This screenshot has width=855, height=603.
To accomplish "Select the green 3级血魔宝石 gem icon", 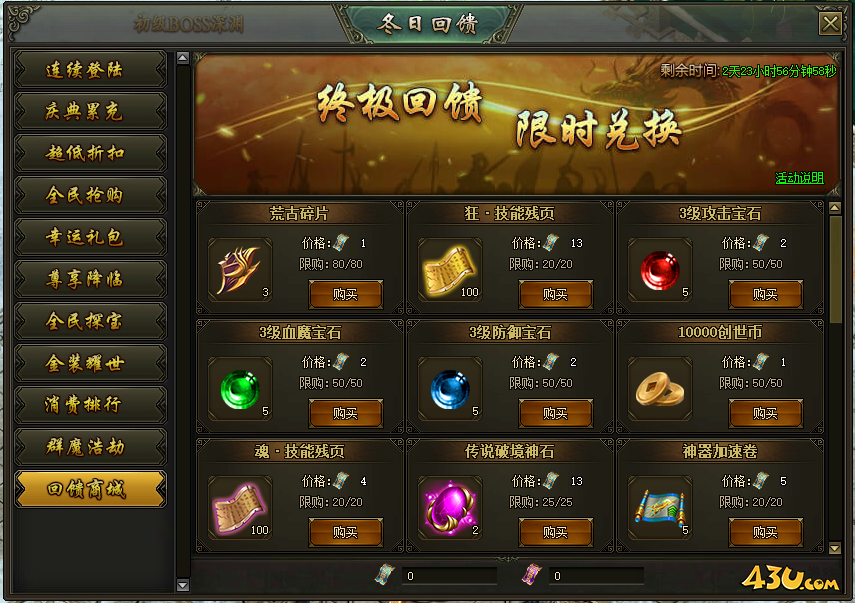I will [x=240, y=389].
